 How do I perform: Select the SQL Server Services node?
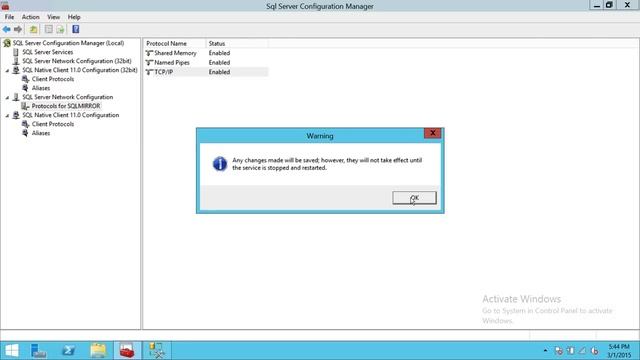47,52
